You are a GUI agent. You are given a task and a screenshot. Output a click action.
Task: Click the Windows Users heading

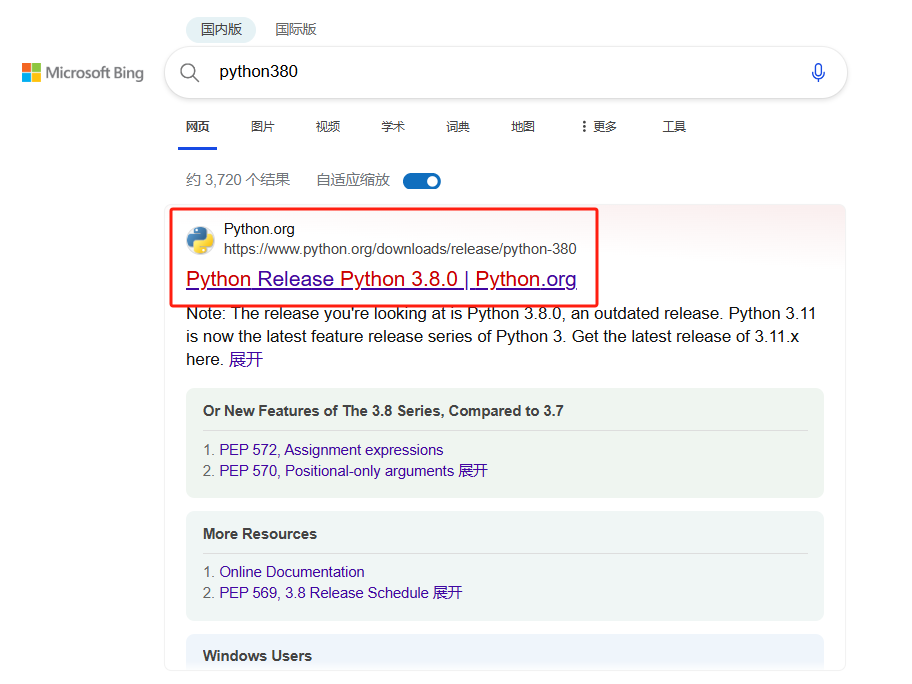click(257, 656)
